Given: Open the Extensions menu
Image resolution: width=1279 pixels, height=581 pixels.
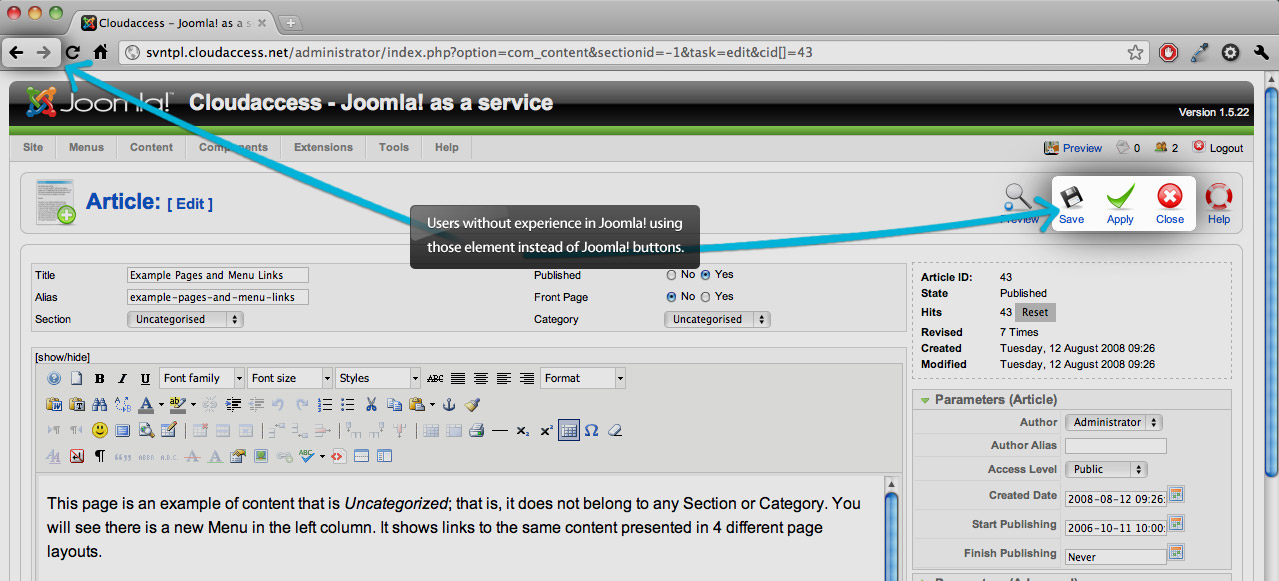Looking at the screenshot, I should tap(323, 147).
